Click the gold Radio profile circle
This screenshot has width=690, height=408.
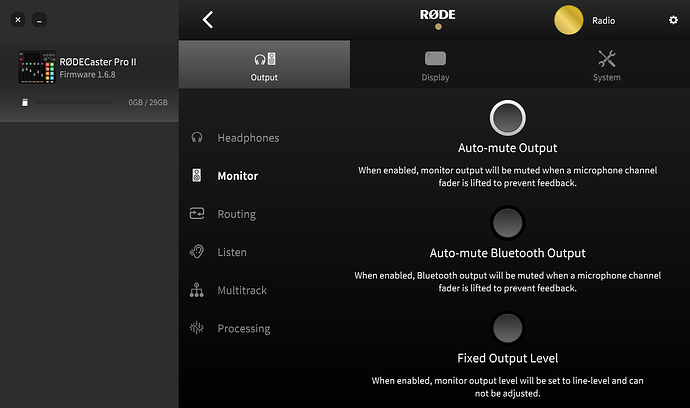click(x=570, y=20)
